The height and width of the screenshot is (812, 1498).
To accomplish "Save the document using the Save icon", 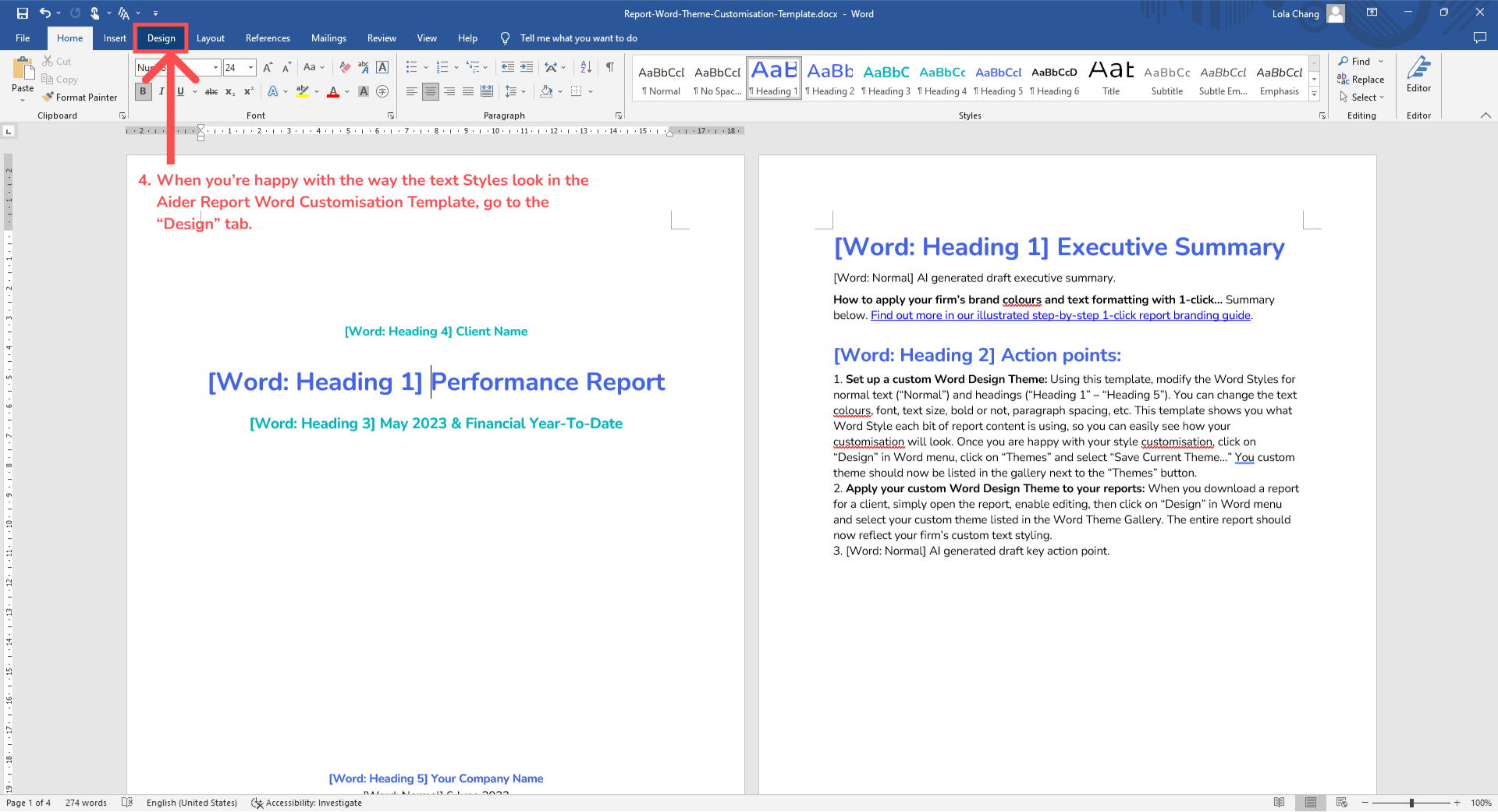I will [x=23, y=13].
